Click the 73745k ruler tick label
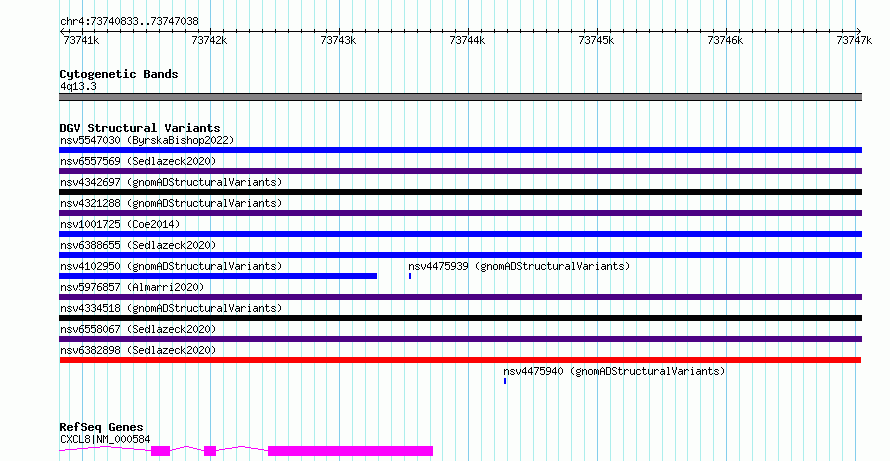This screenshot has width=890, height=461. coord(596,40)
